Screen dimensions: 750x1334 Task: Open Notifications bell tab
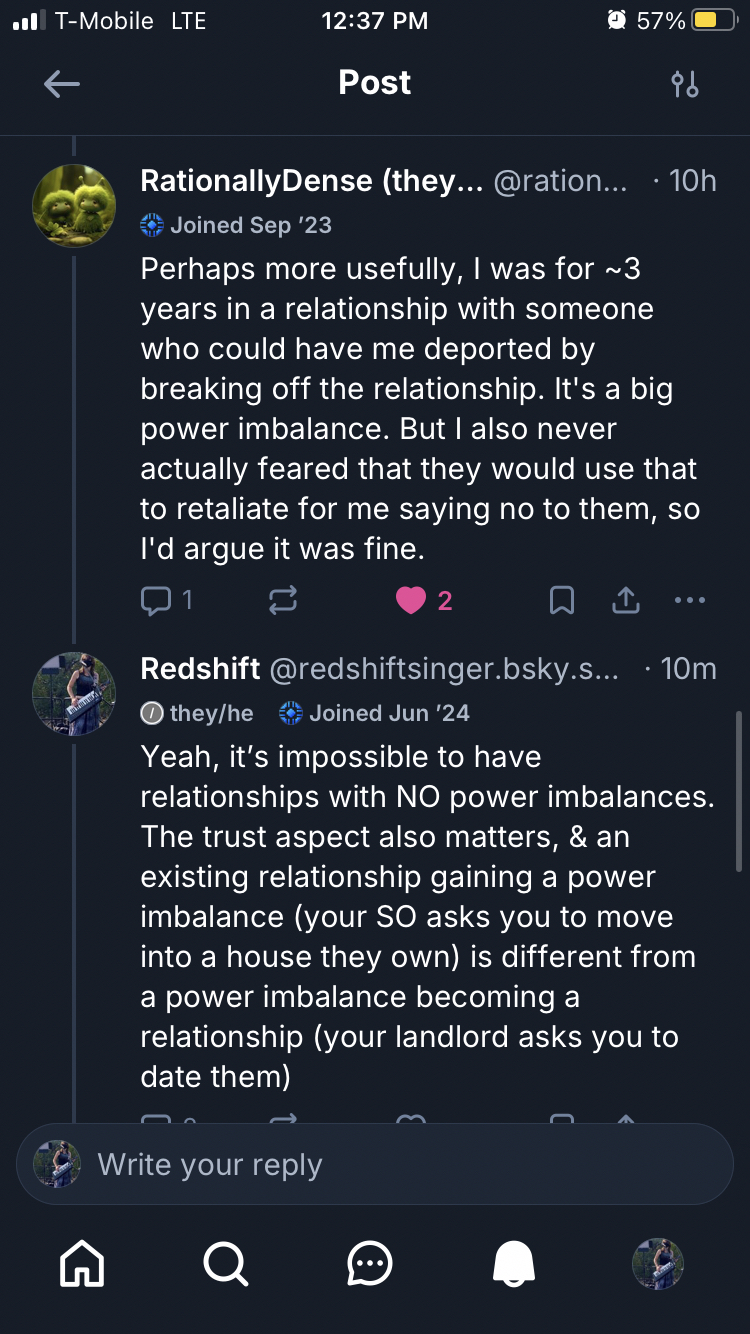[x=514, y=1264]
